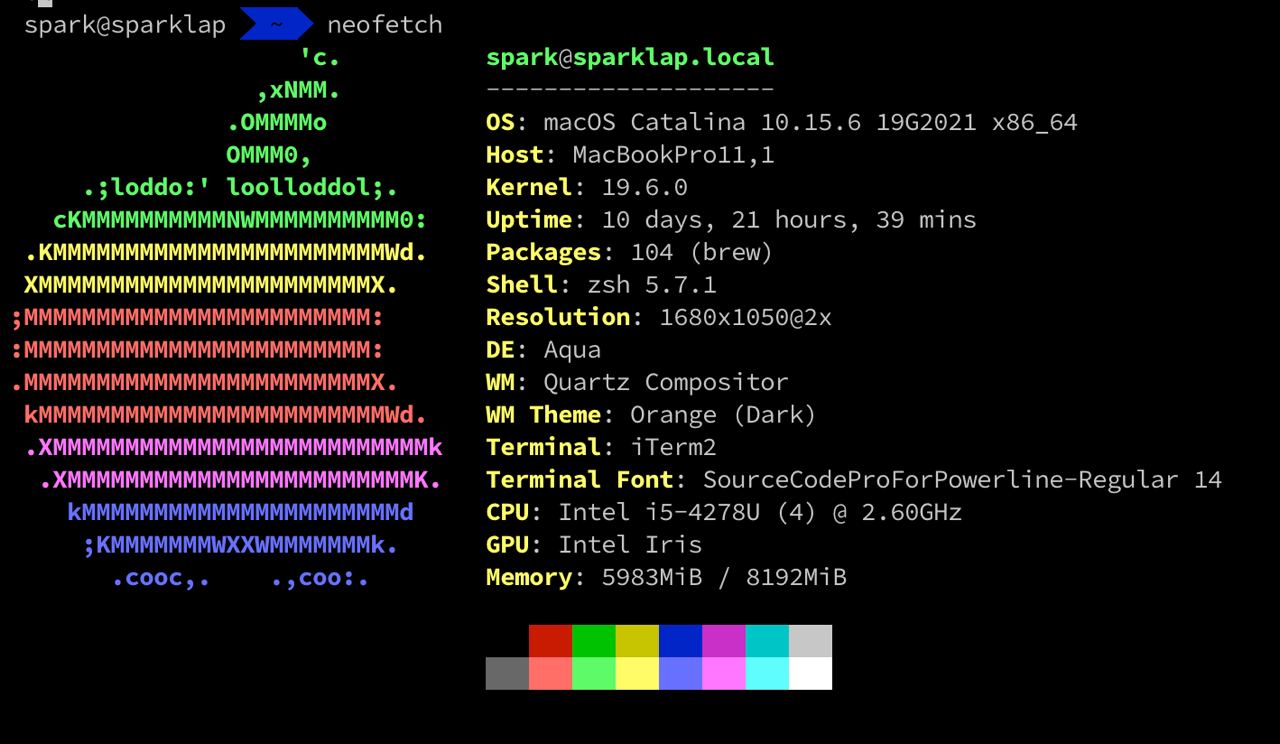
Task: Click the dark green color block
Action: pos(594,641)
